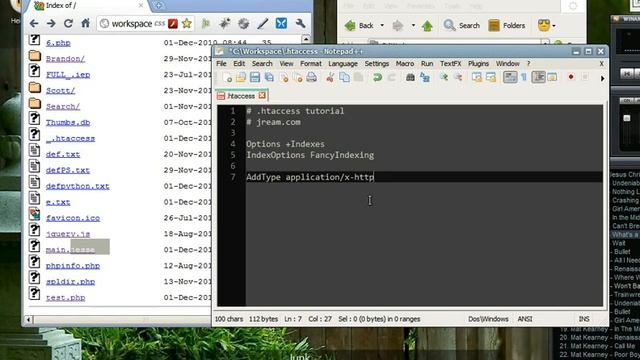Open the favicon.ico link
This screenshot has height=360, width=640.
pos(73,218)
